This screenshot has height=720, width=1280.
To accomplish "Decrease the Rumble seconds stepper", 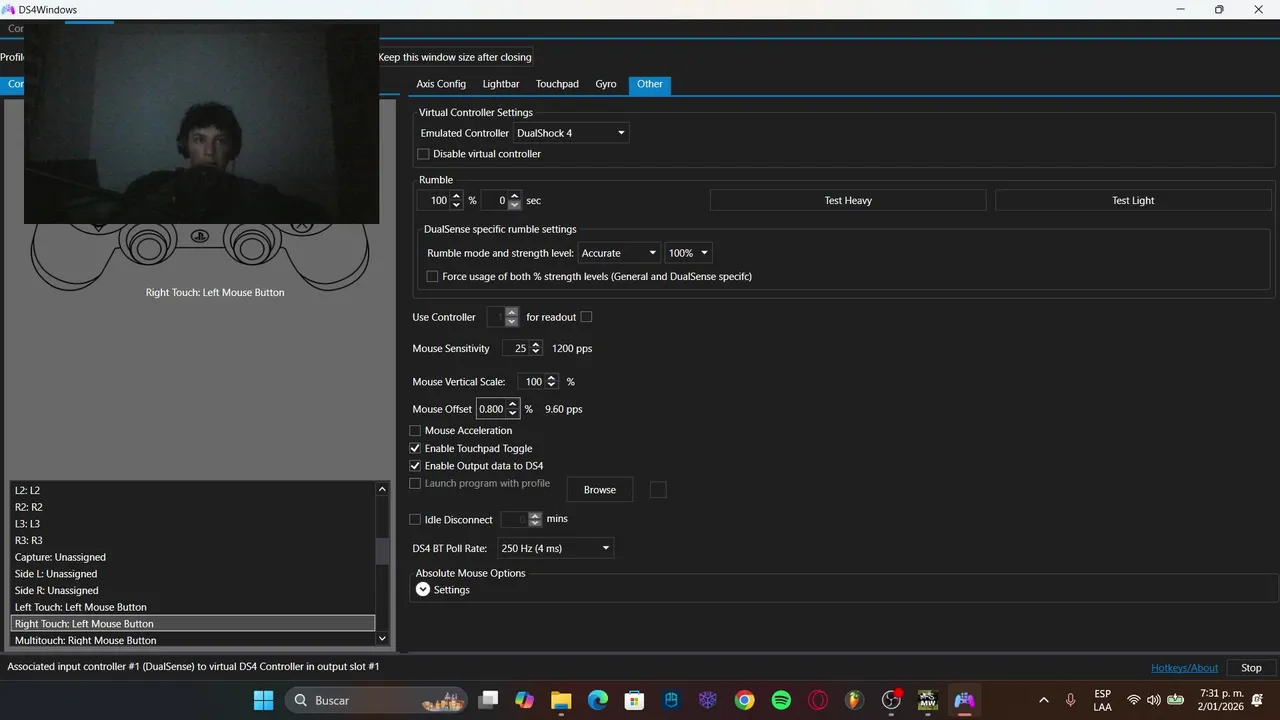I will pyautogui.click(x=514, y=205).
